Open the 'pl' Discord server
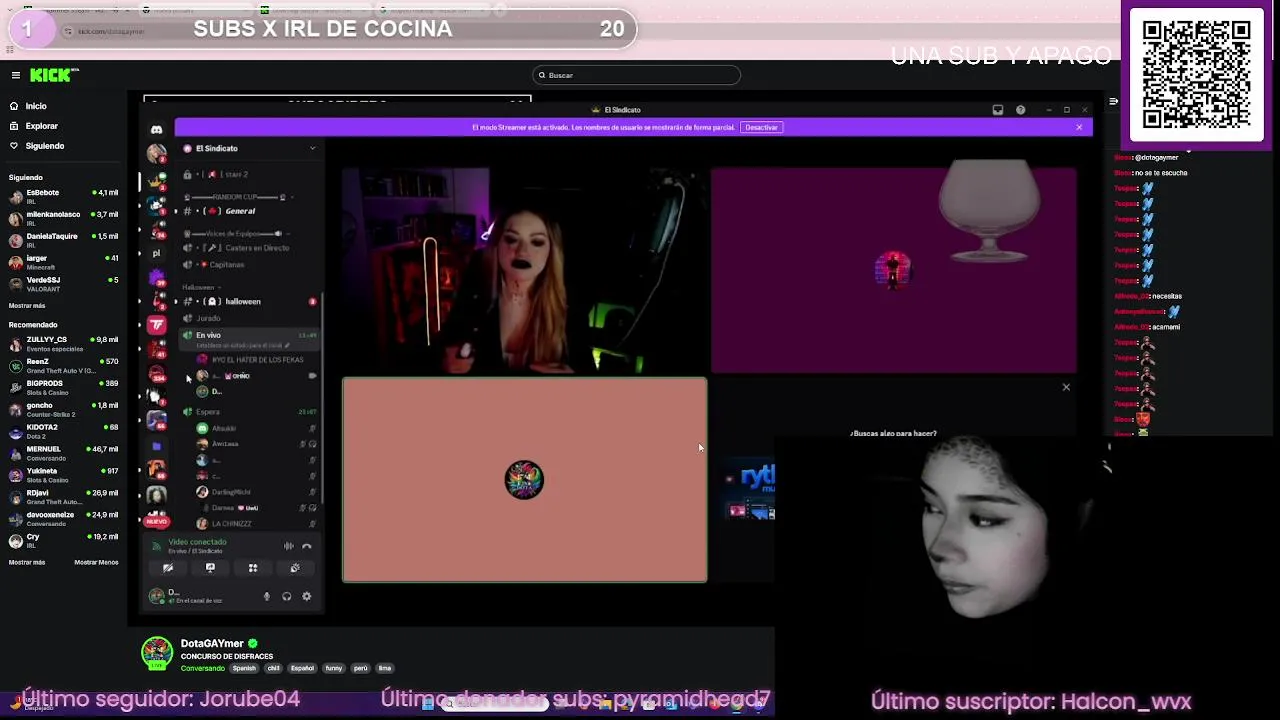The width and height of the screenshot is (1280, 720). [157, 254]
